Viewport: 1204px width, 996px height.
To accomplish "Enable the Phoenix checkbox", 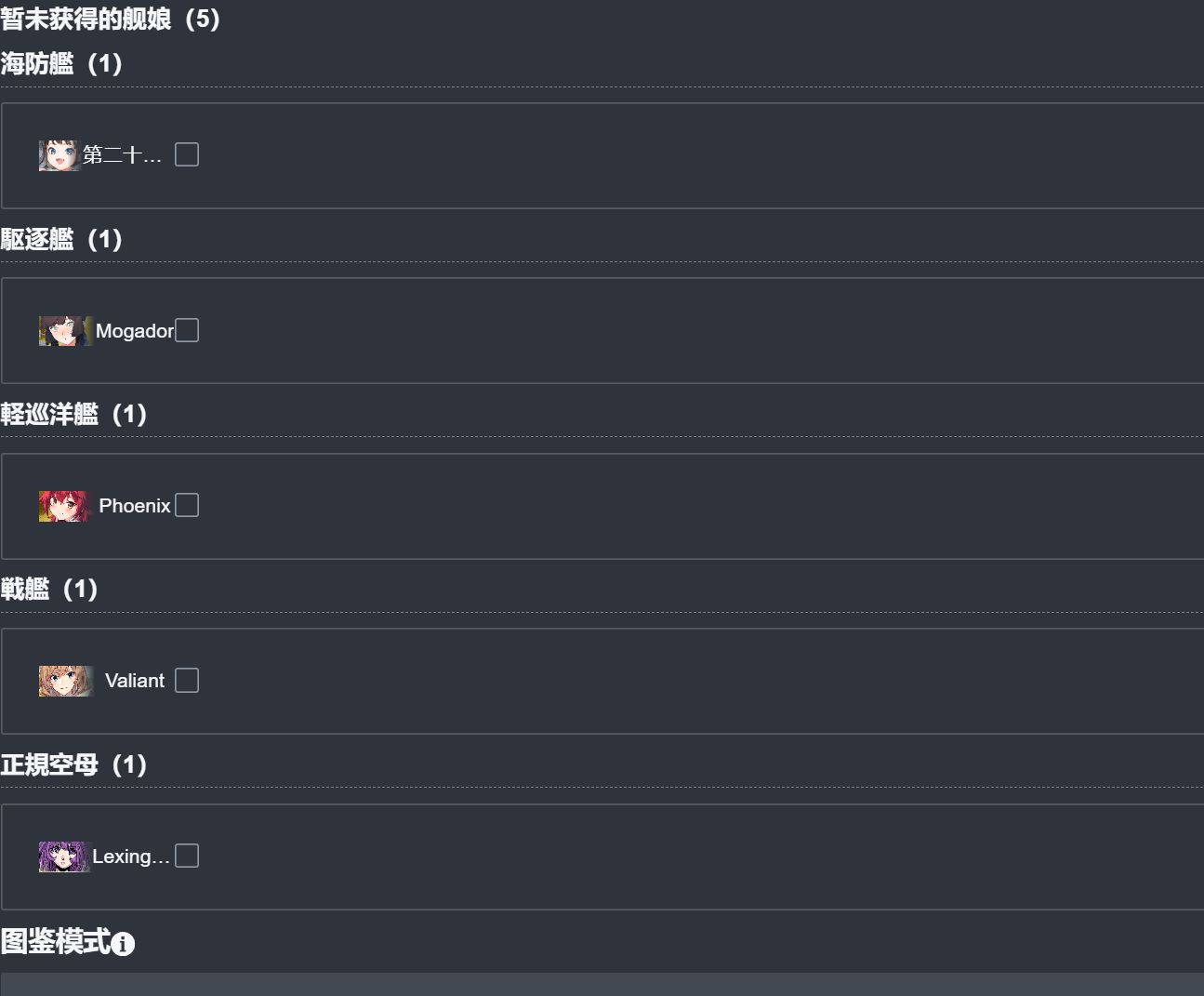I will pyautogui.click(x=187, y=505).
